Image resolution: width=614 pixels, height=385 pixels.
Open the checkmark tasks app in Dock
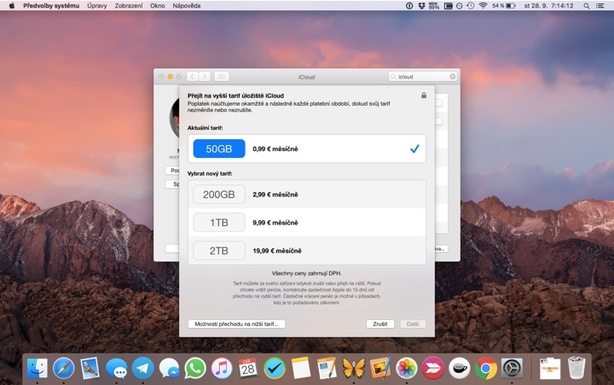274,368
